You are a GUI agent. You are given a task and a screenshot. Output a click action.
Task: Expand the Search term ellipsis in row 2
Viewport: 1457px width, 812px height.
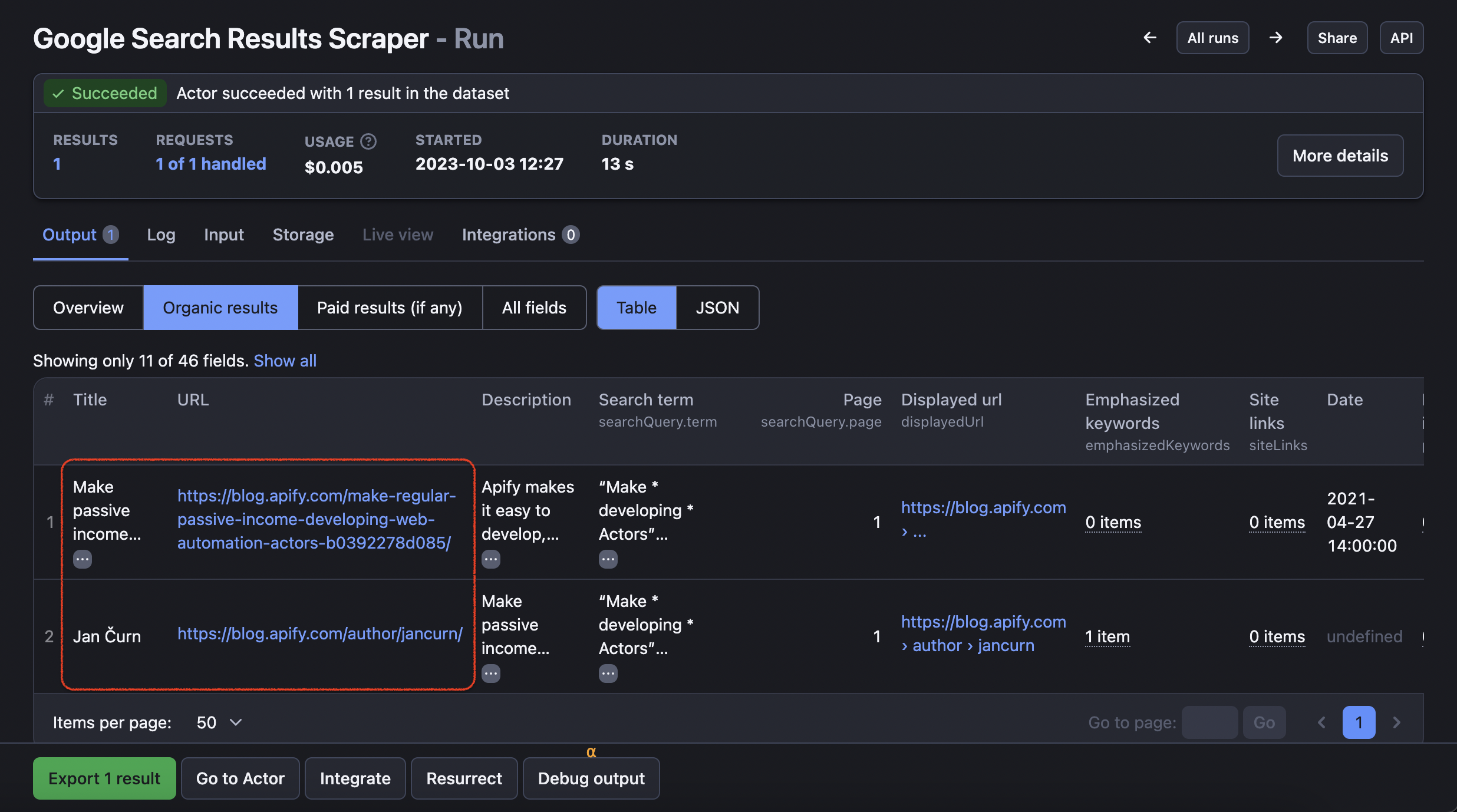click(608, 673)
